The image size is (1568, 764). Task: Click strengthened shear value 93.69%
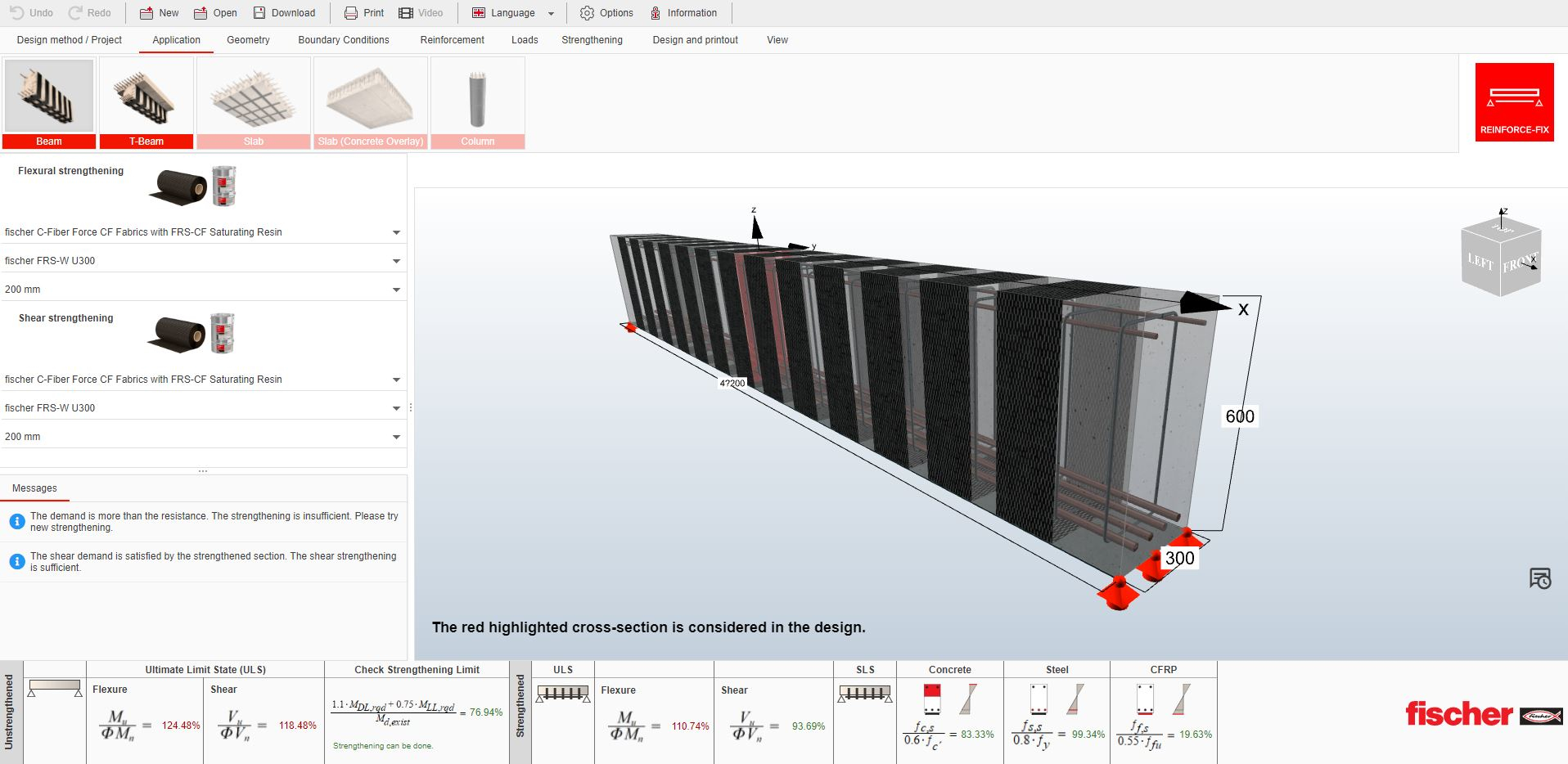tap(809, 726)
